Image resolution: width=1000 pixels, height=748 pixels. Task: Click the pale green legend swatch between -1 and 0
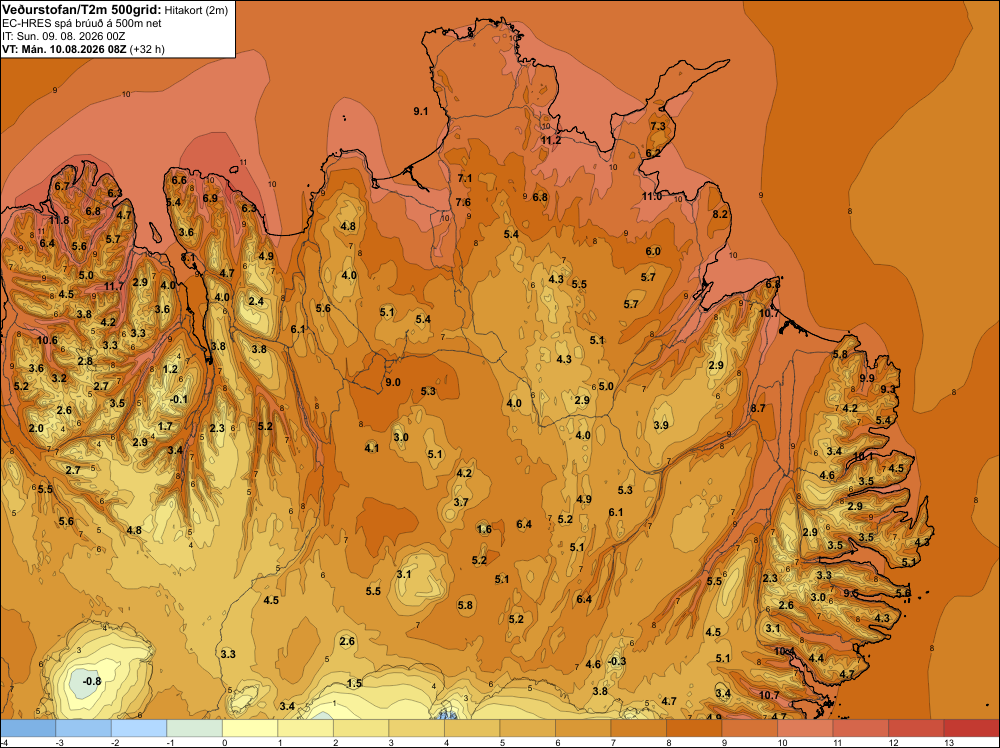point(195,728)
